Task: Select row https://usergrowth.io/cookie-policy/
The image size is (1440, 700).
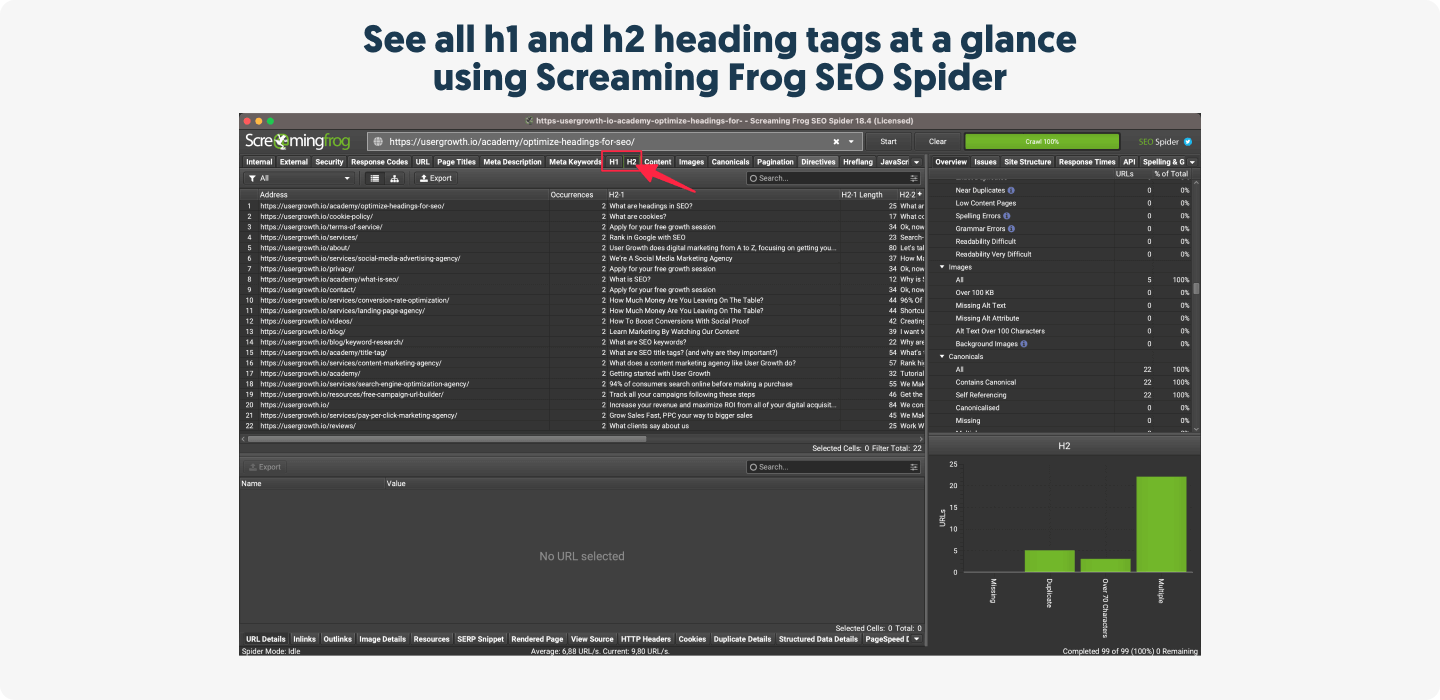Action: pyautogui.click(x=583, y=216)
